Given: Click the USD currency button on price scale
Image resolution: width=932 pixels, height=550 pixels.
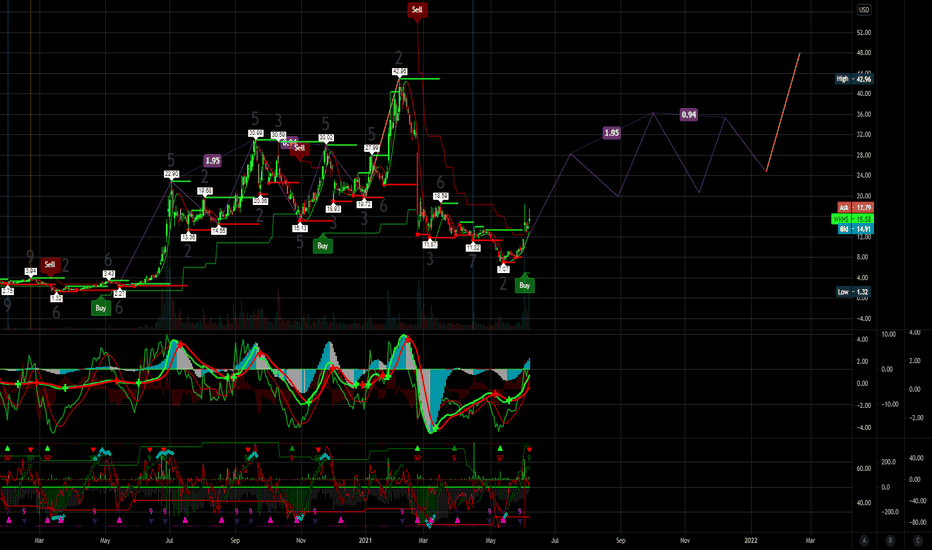Looking at the screenshot, I should pyautogui.click(x=864, y=10).
